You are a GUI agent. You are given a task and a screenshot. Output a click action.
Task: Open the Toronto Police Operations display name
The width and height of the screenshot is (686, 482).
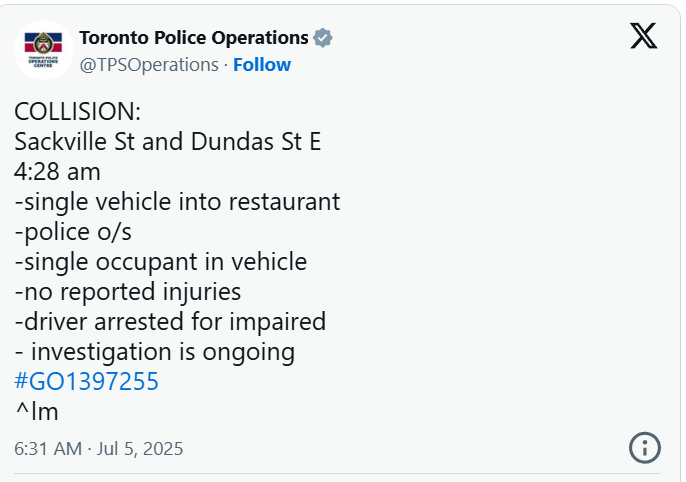pos(194,38)
